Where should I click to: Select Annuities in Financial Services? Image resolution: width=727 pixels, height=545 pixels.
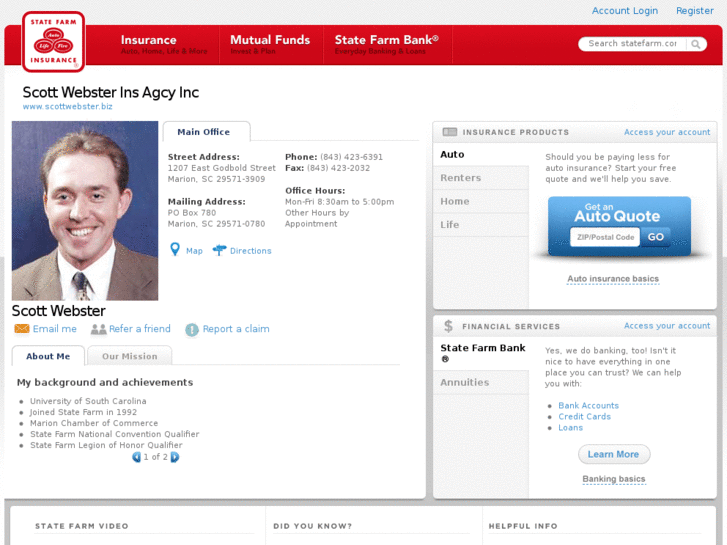click(481, 382)
